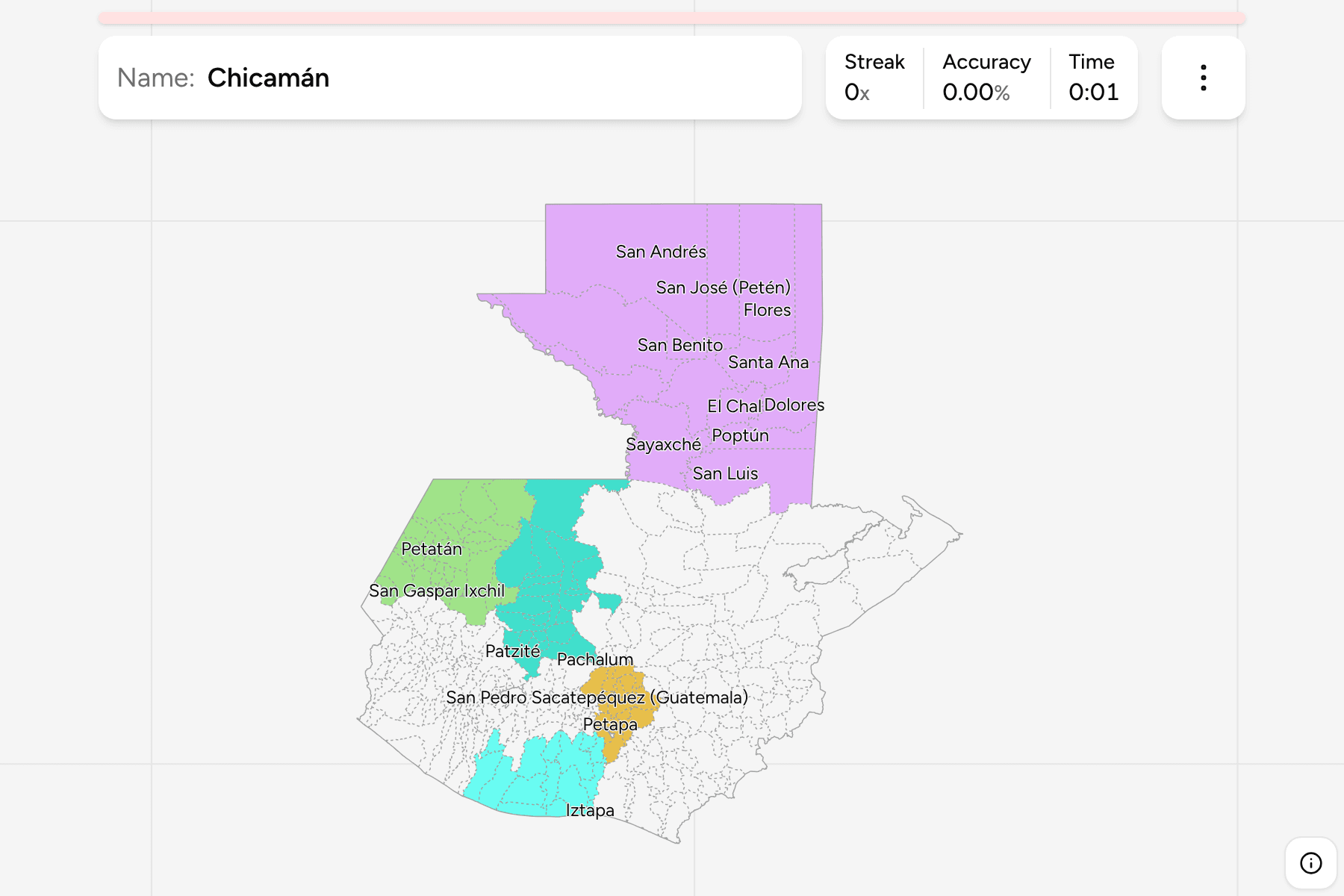Click the info icon button
The image size is (1344, 896).
[x=1310, y=863]
